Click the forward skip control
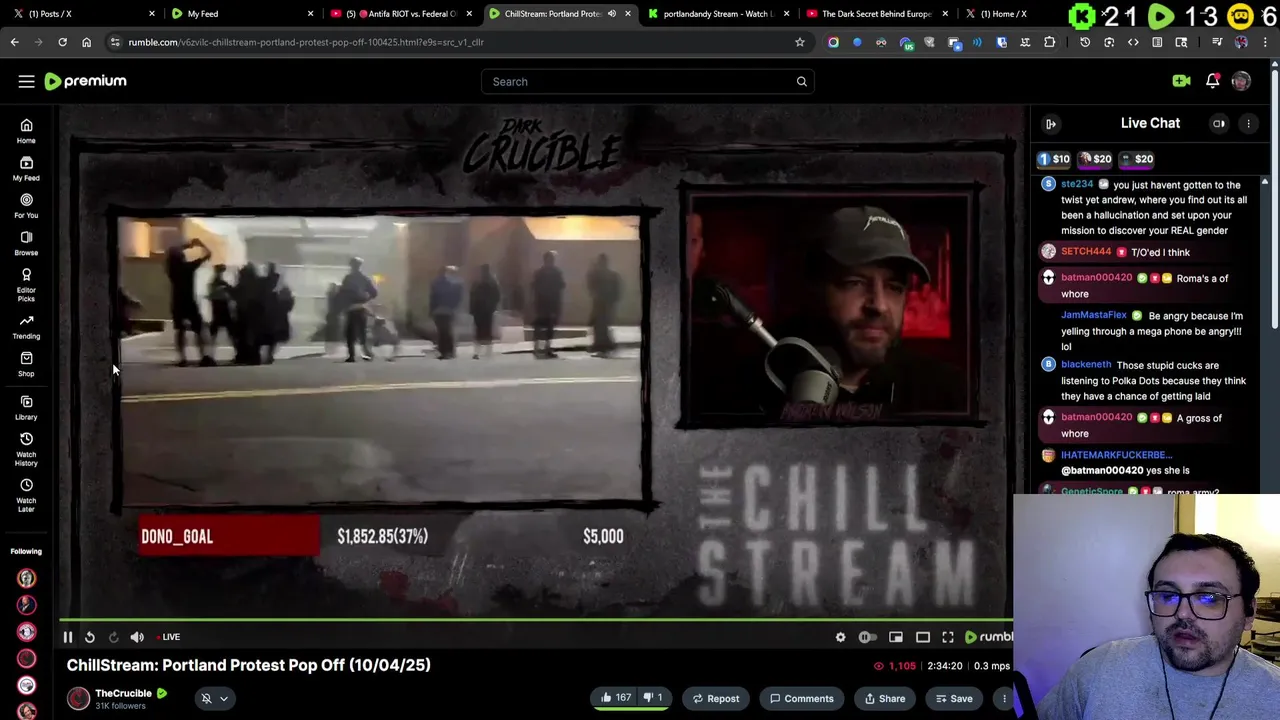This screenshot has width=1280, height=720. click(113, 637)
